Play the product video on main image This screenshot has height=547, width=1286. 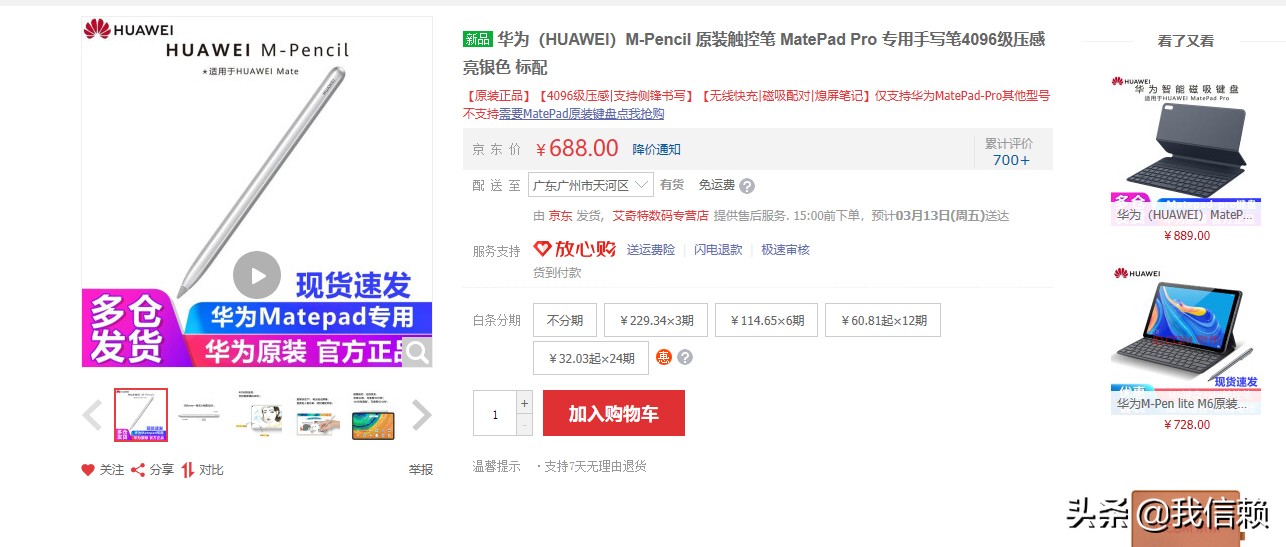point(257,275)
